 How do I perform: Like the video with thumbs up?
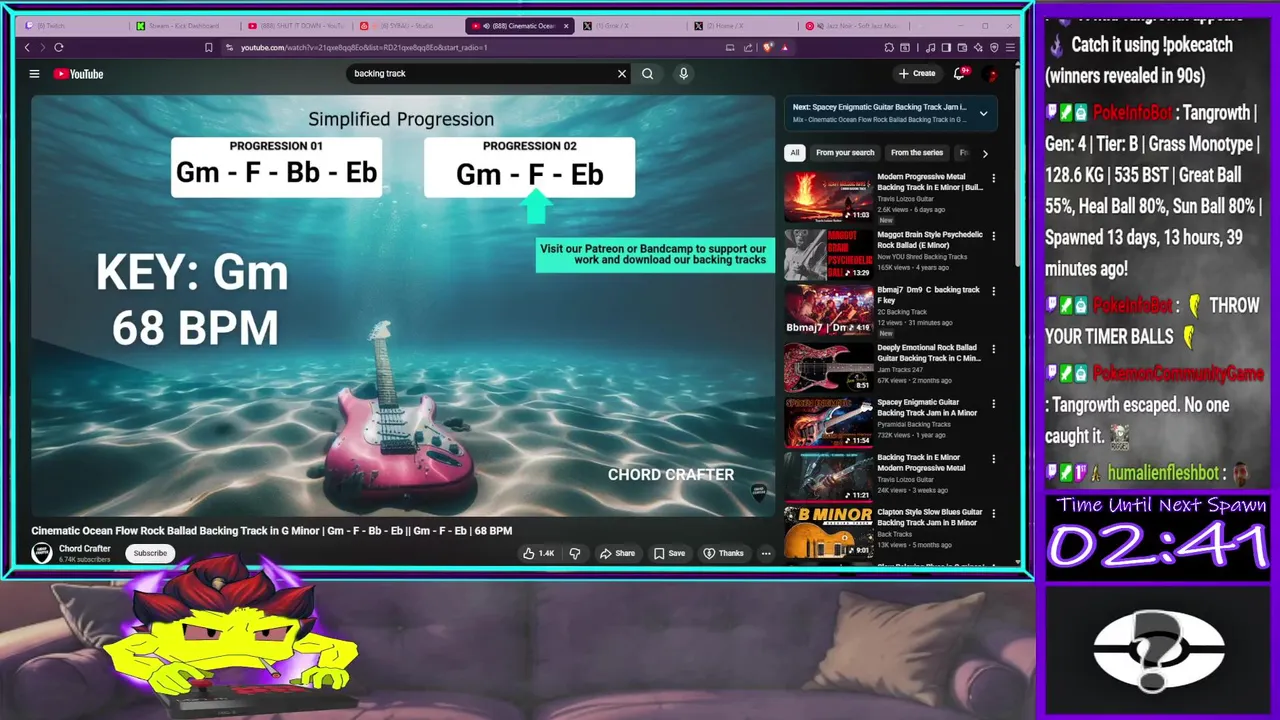point(538,553)
